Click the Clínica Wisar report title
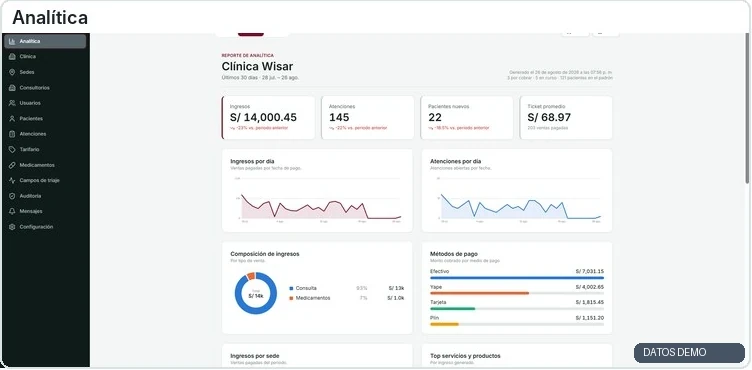 coord(257,66)
